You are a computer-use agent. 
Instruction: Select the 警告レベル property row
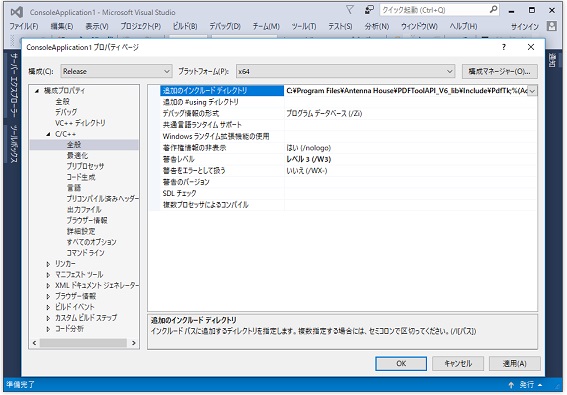tap(349, 159)
